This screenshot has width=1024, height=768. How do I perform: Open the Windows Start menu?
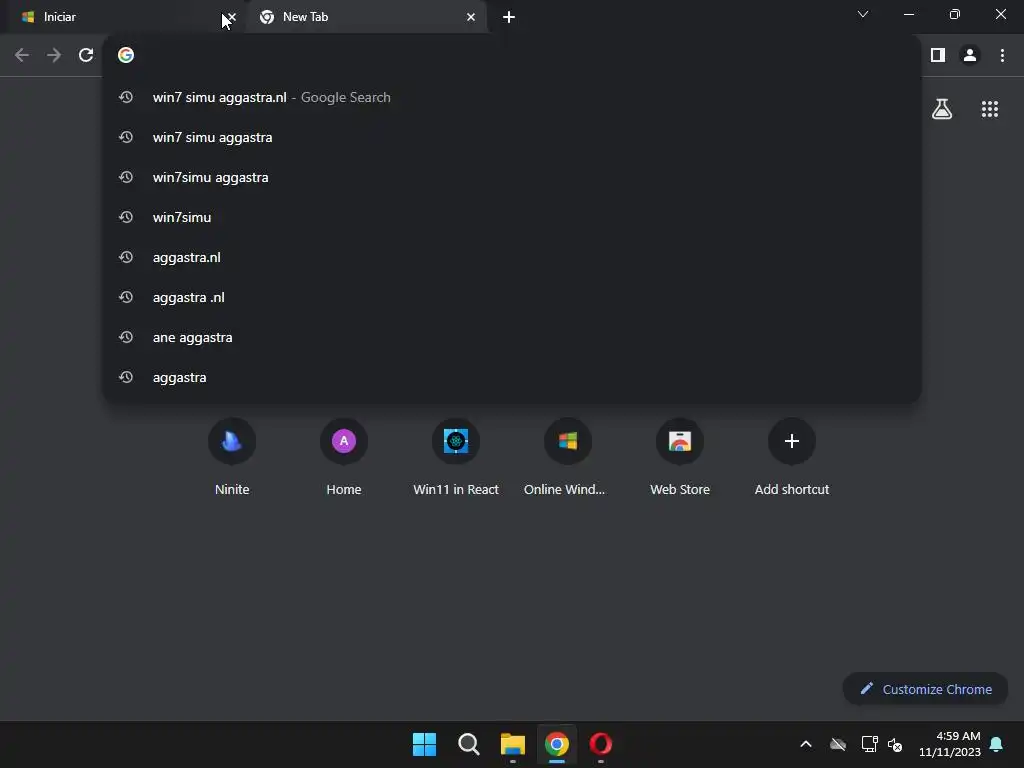point(424,744)
